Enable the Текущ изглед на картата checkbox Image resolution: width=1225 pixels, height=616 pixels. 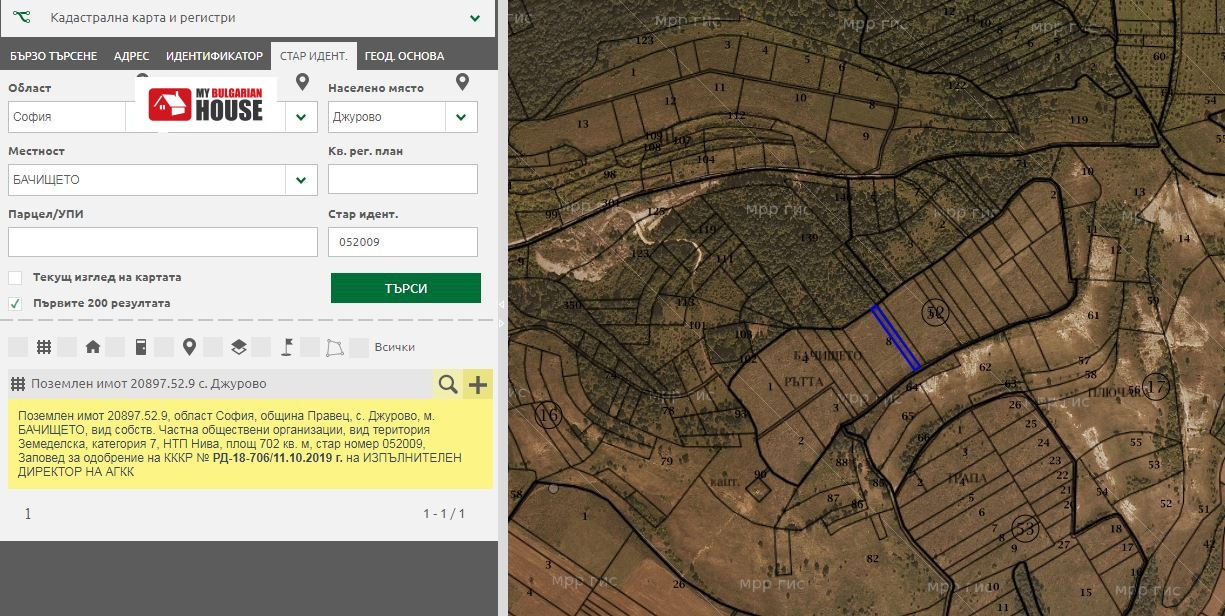15,278
